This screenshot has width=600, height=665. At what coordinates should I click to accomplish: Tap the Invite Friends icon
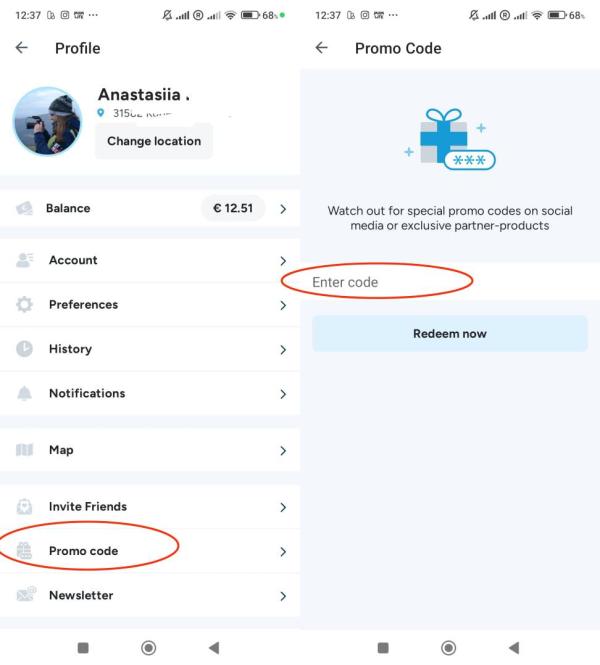tap(26, 506)
